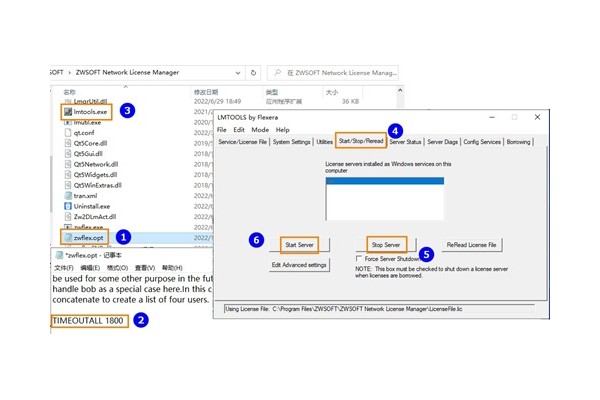This screenshot has width=600, height=400.
Task: Click the Uninstall.exe file icon
Action: pyautogui.click(x=68, y=206)
